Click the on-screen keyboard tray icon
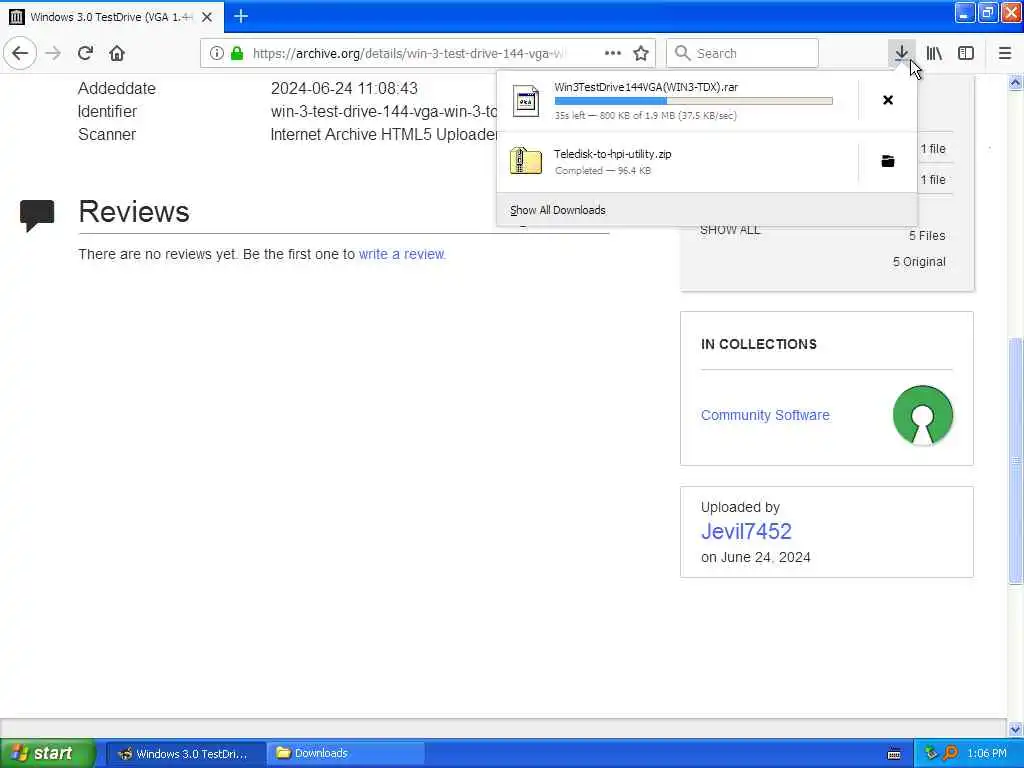1024x768 pixels. click(x=894, y=754)
